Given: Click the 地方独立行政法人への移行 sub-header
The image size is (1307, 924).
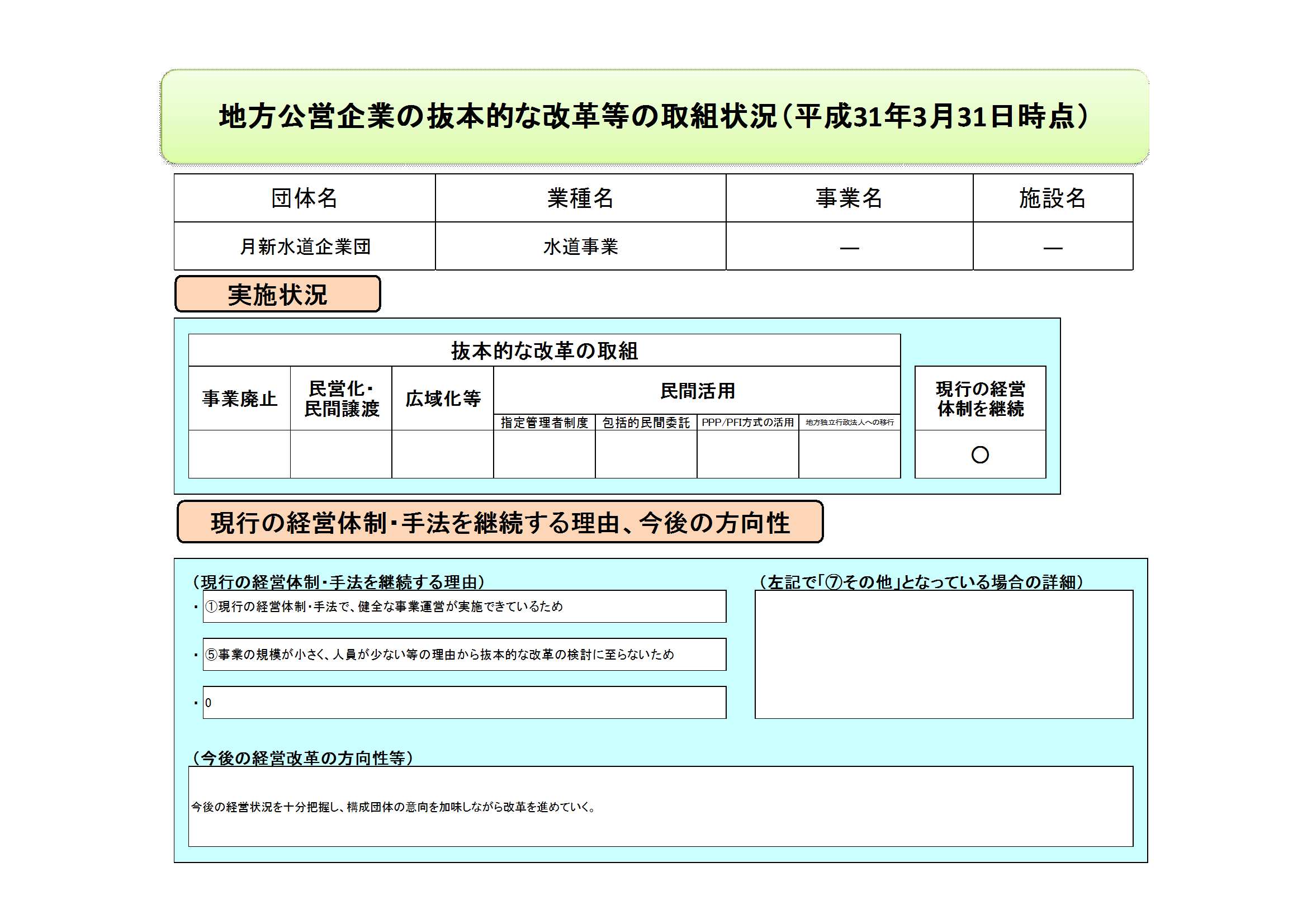Looking at the screenshot, I should point(849,423).
